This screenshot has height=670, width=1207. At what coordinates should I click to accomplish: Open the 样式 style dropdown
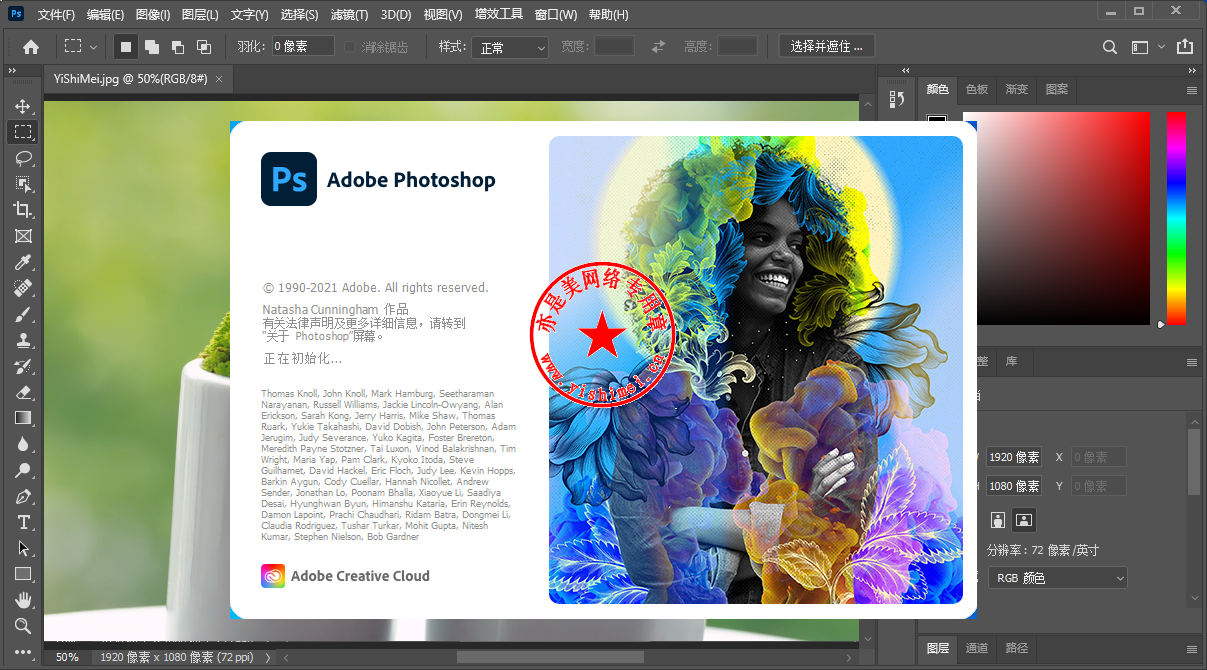coord(510,47)
